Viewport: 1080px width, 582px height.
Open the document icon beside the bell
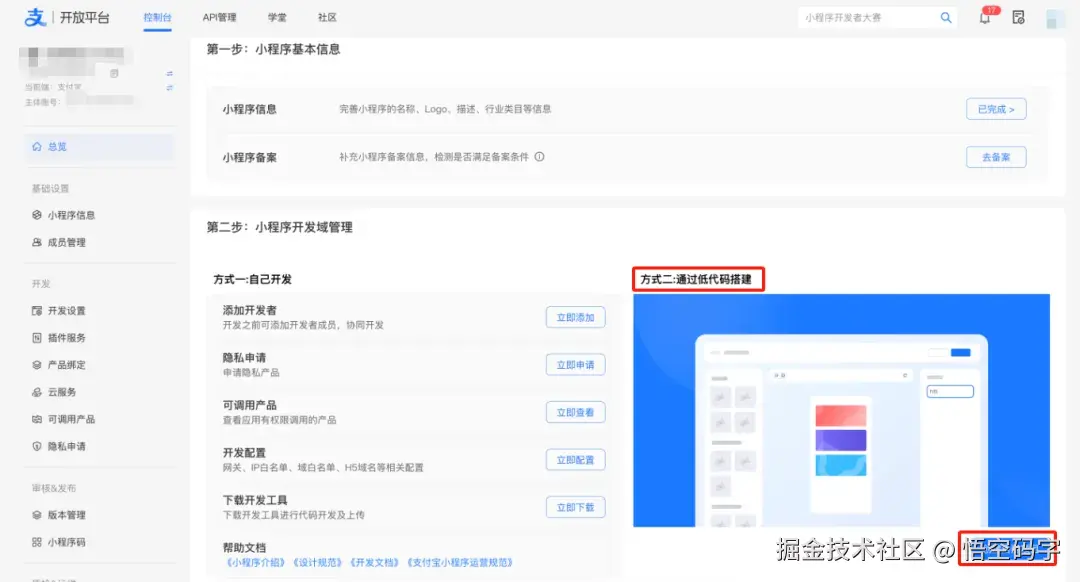pos(1018,18)
